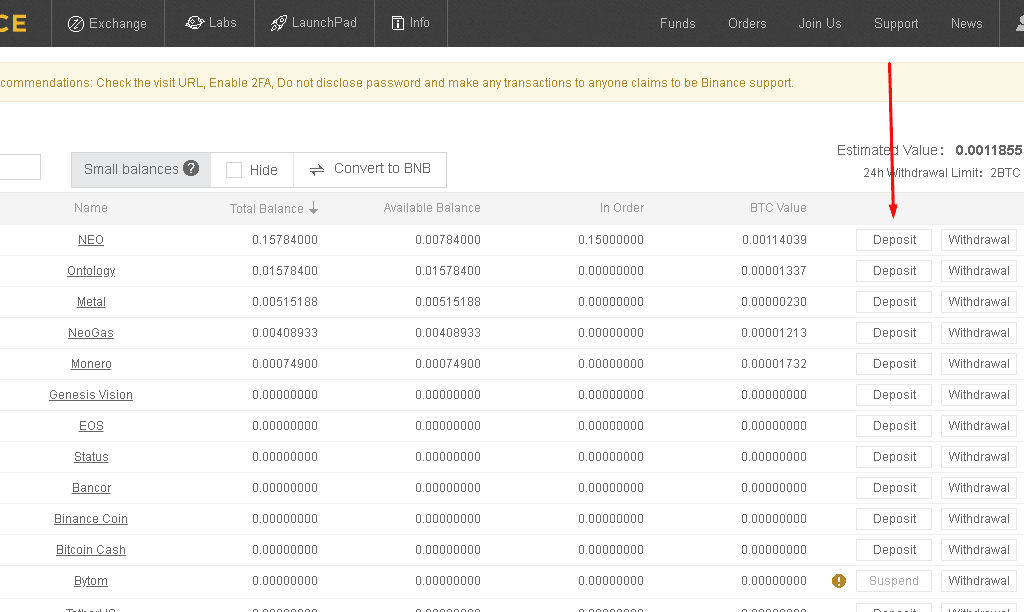Go to Orders in the top bar
1024x612 pixels.
(747, 24)
